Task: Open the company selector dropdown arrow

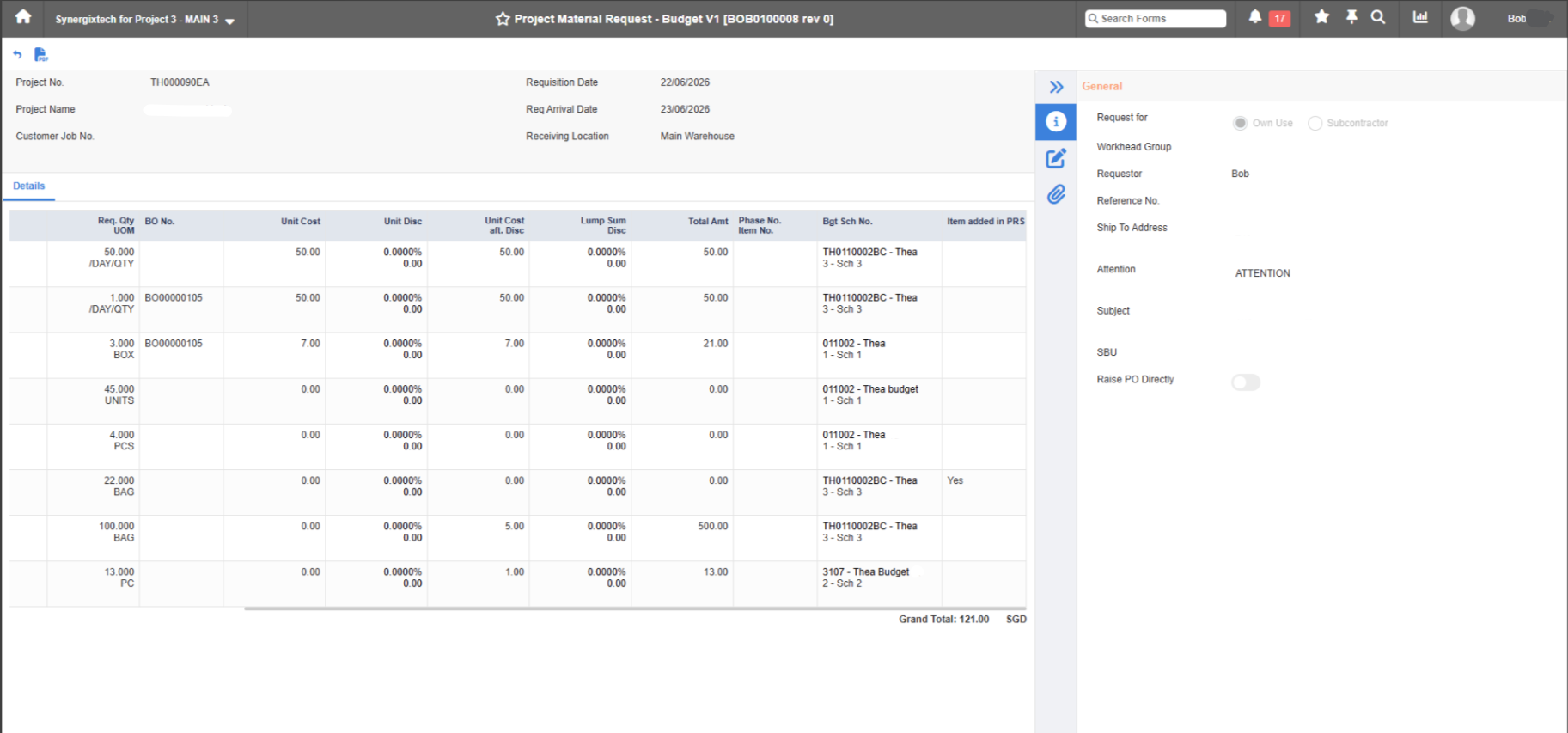Action: tap(229, 21)
